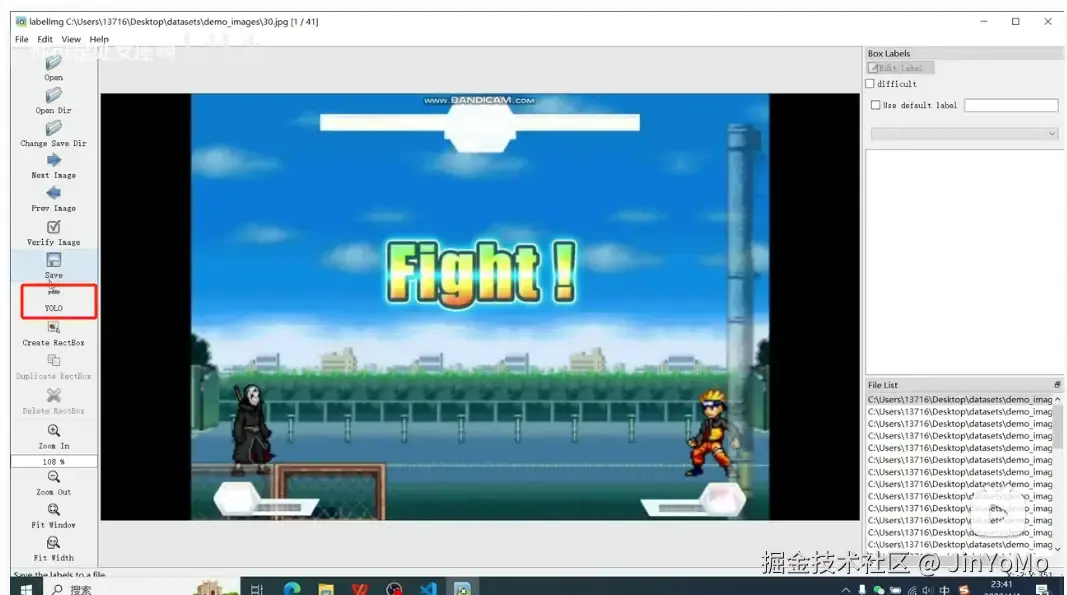
Task: Click the game image on the canvas
Action: [480, 306]
